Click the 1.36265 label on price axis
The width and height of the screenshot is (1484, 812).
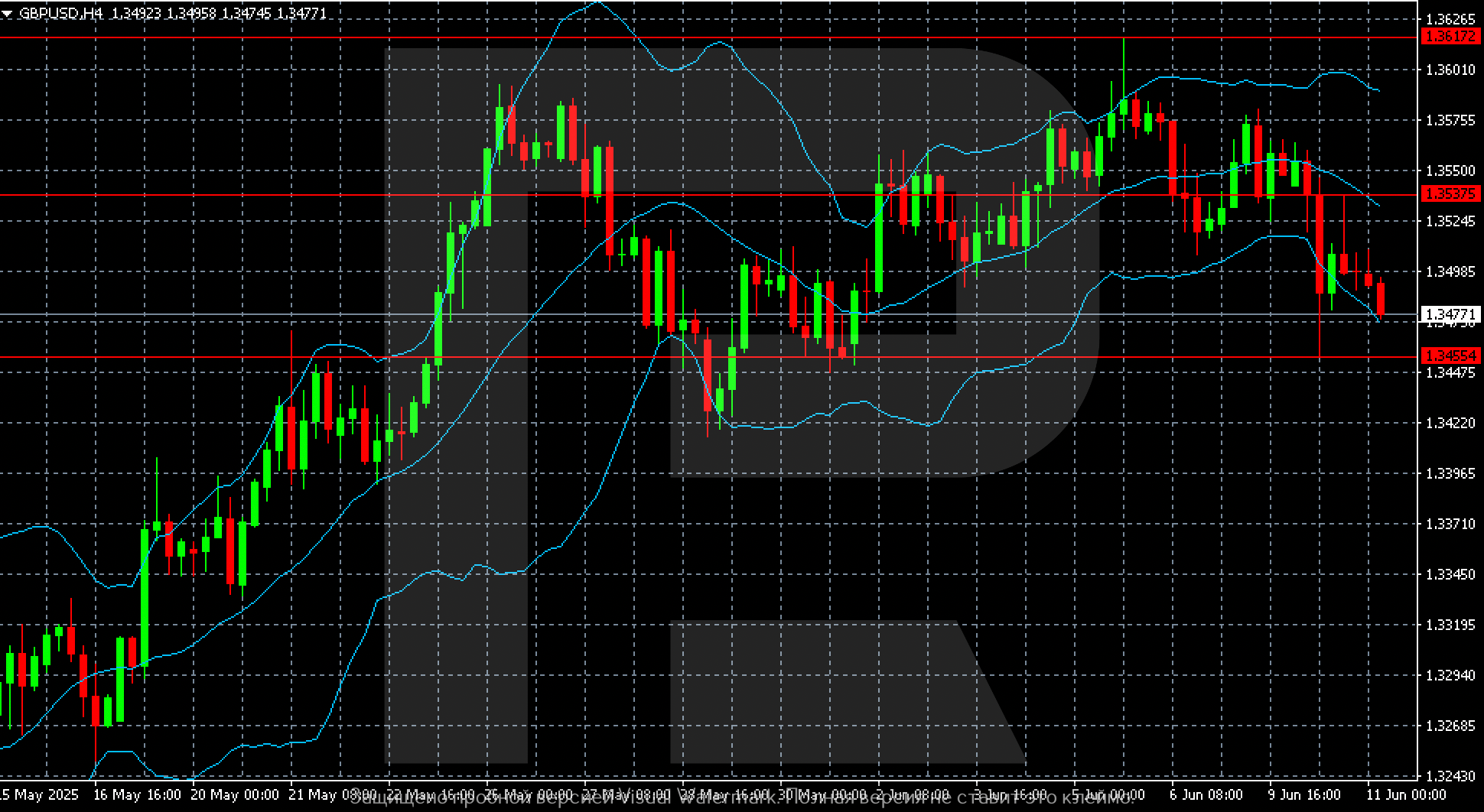[x=1450, y=19]
